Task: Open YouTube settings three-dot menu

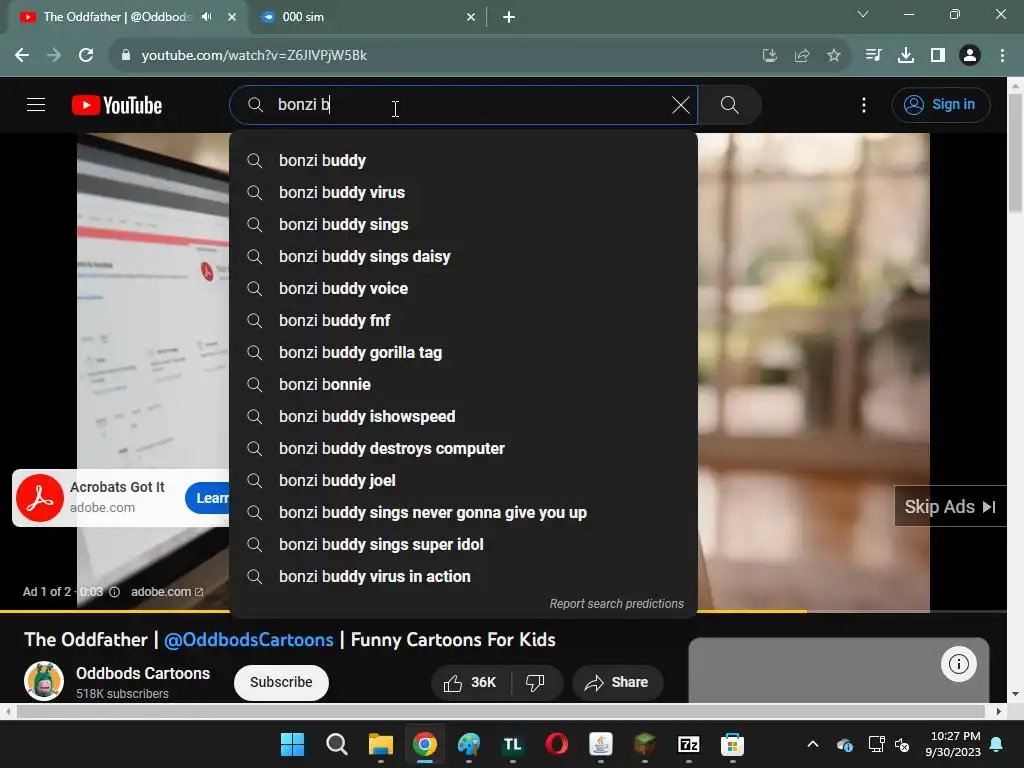Action: click(864, 105)
